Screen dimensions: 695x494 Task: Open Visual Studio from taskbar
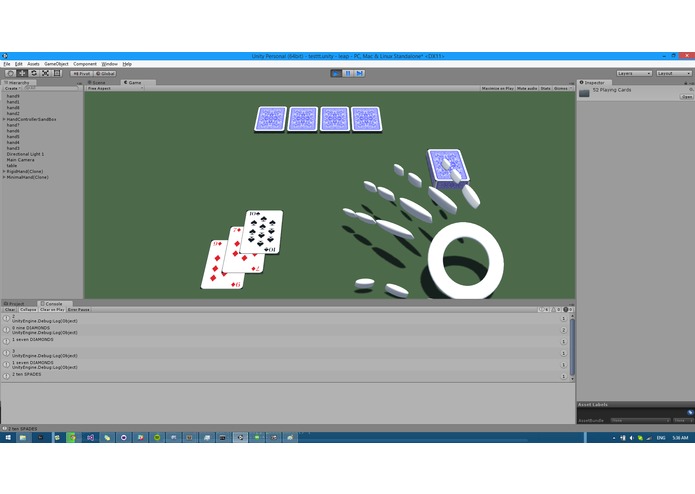click(x=90, y=437)
